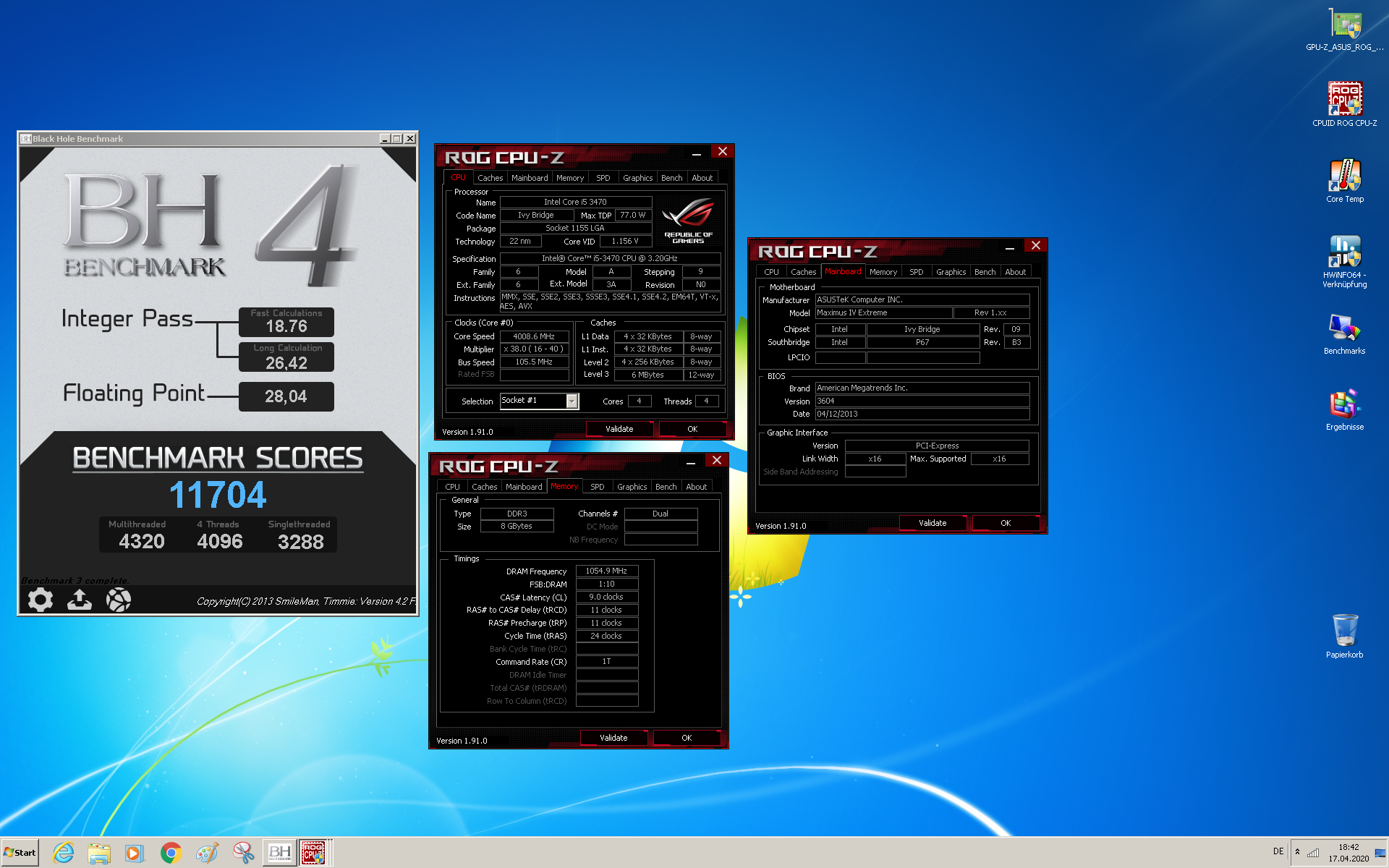This screenshot has height=868, width=1389.
Task: Switch to CPU tab in Mainboard window
Action: (x=772, y=272)
